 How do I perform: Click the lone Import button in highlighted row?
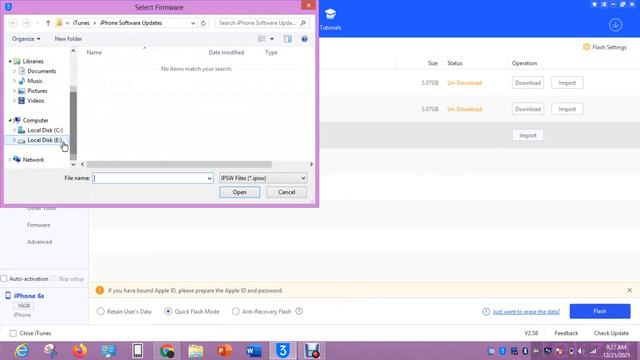(527, 135)
